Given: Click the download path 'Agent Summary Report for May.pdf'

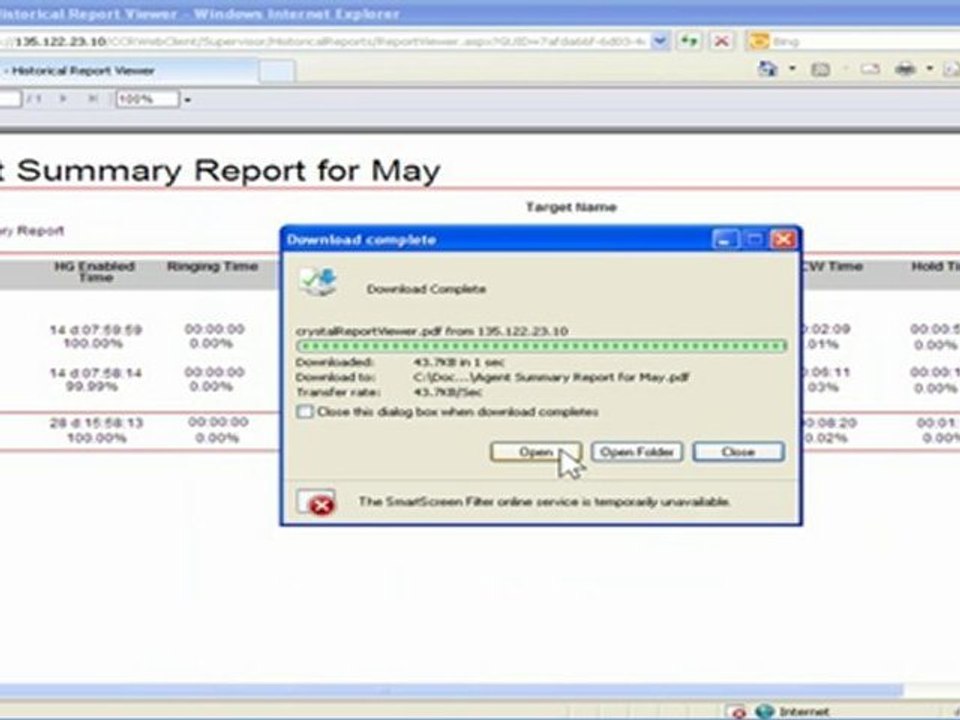Looking at the screenshot, I should 551,377.
